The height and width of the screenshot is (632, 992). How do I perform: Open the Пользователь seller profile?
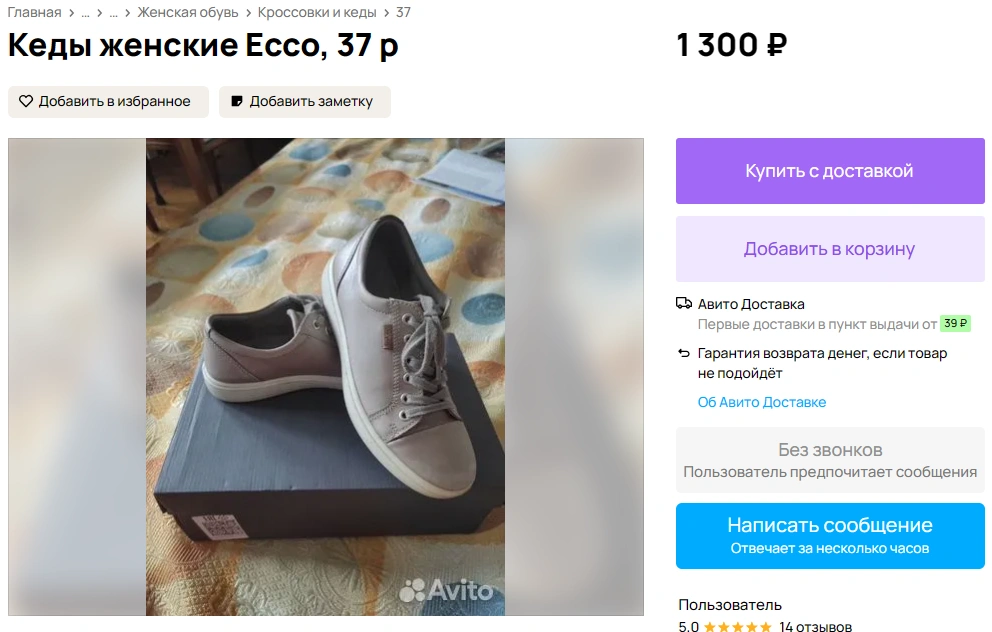(x=730, y=605)
